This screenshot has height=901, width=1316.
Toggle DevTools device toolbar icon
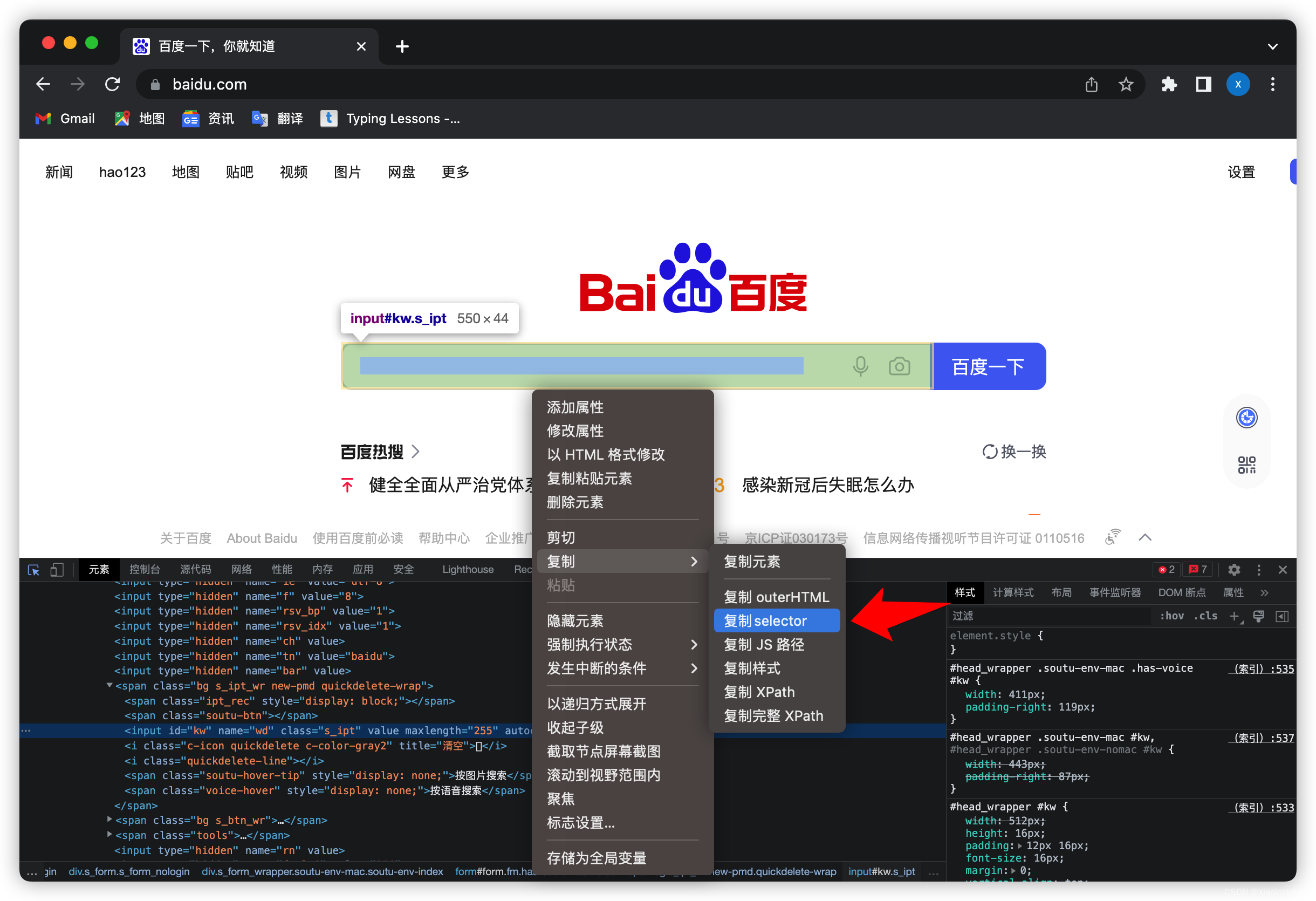(x=57, y=570)
